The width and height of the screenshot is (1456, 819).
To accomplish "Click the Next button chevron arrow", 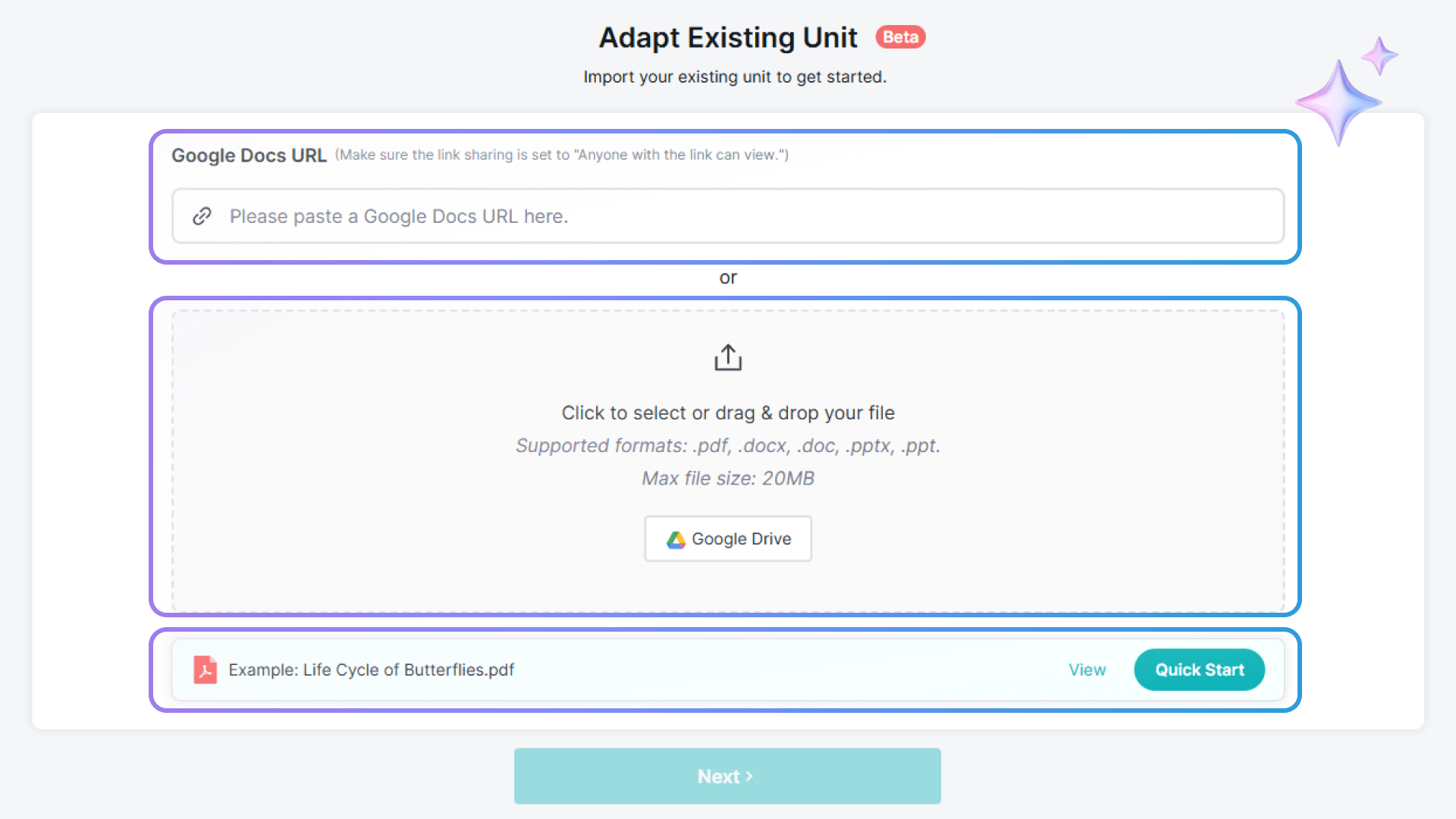I will (x=749, y=777).
